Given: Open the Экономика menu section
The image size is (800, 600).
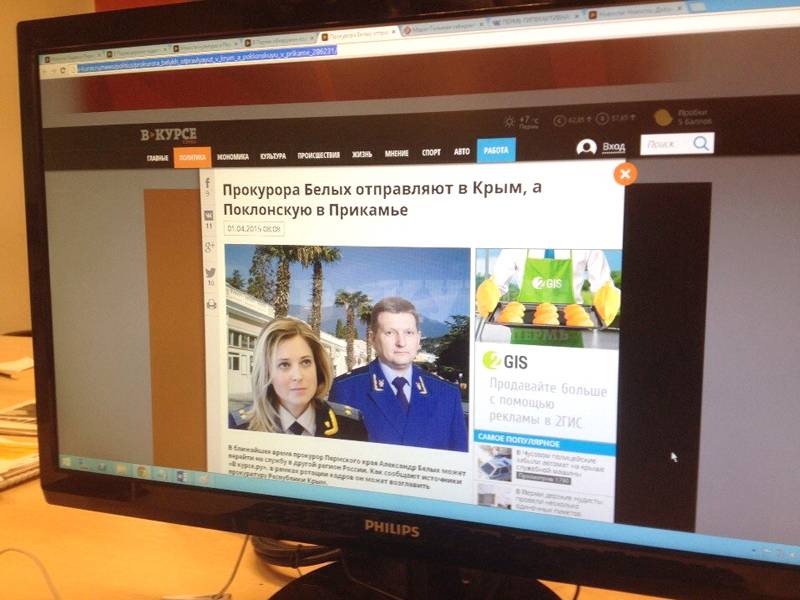Looking at the screenshot, I should click(x=233, y=157).
